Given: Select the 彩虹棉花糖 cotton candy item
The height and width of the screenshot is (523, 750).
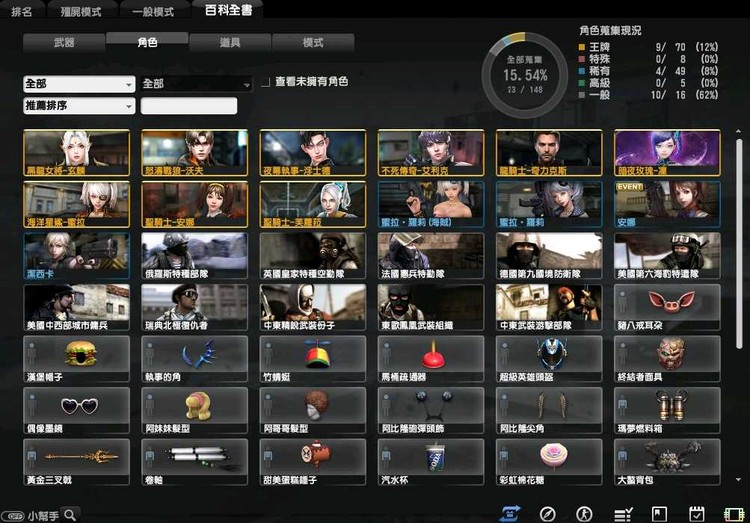Looking at the screenshot, I should point(549,462).
